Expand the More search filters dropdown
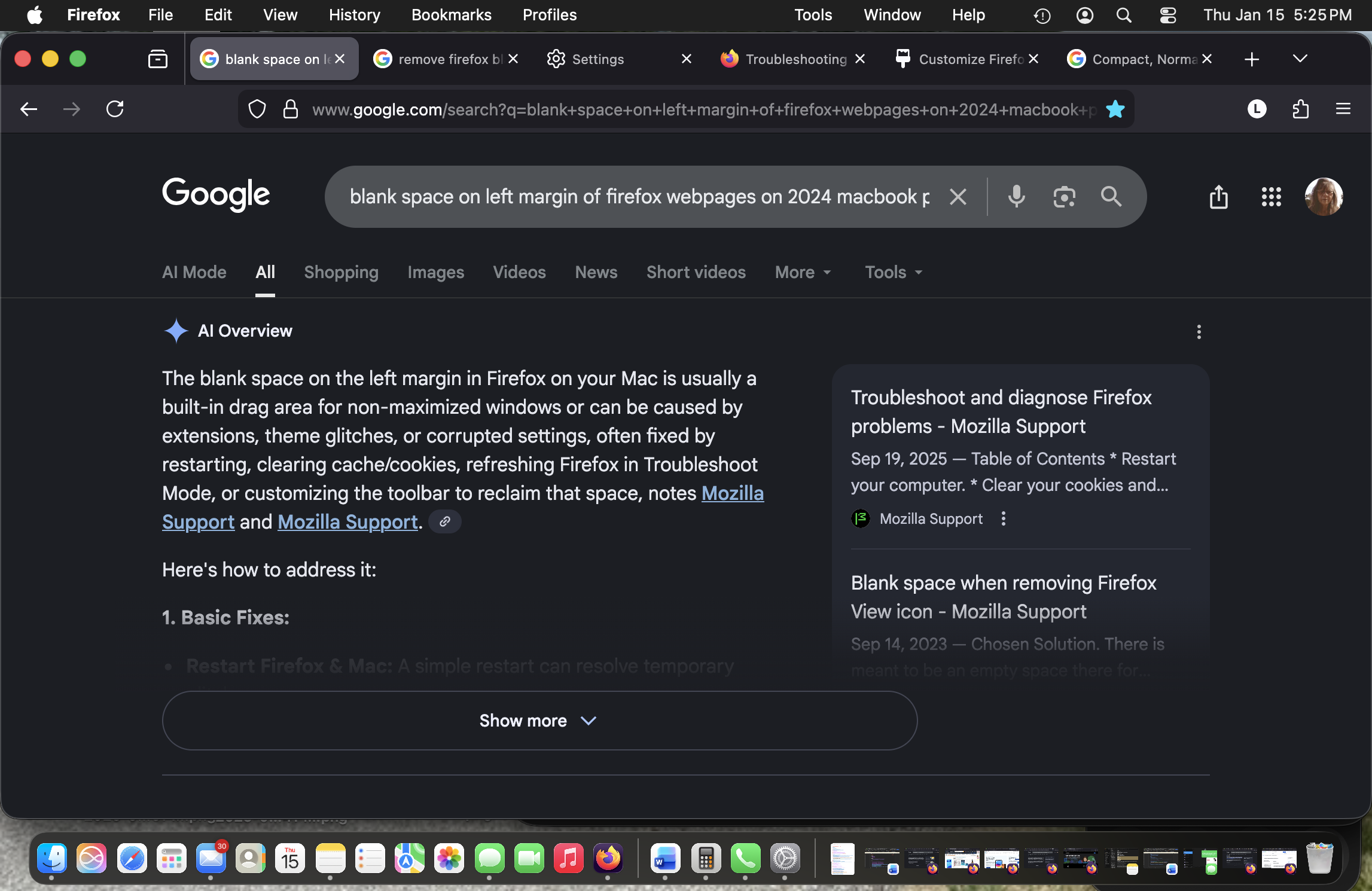Image resolution: width=1372 pixels, height=891 pixels. coord(803,272)
